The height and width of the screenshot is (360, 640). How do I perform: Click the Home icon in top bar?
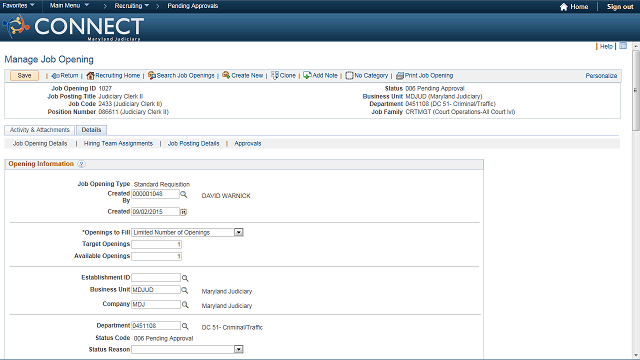point(564,7)
